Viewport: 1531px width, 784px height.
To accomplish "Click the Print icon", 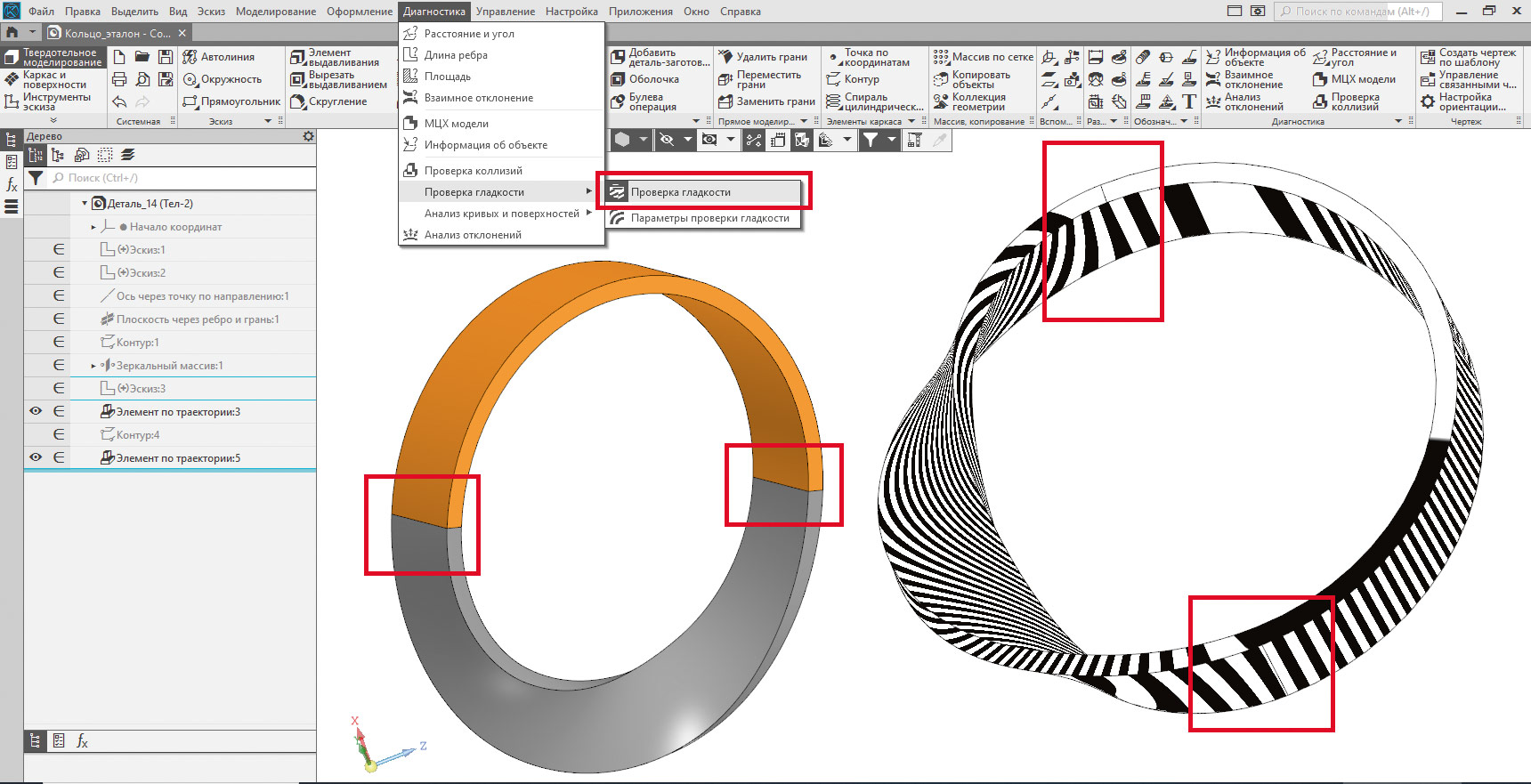I will (x=119, y=79).
